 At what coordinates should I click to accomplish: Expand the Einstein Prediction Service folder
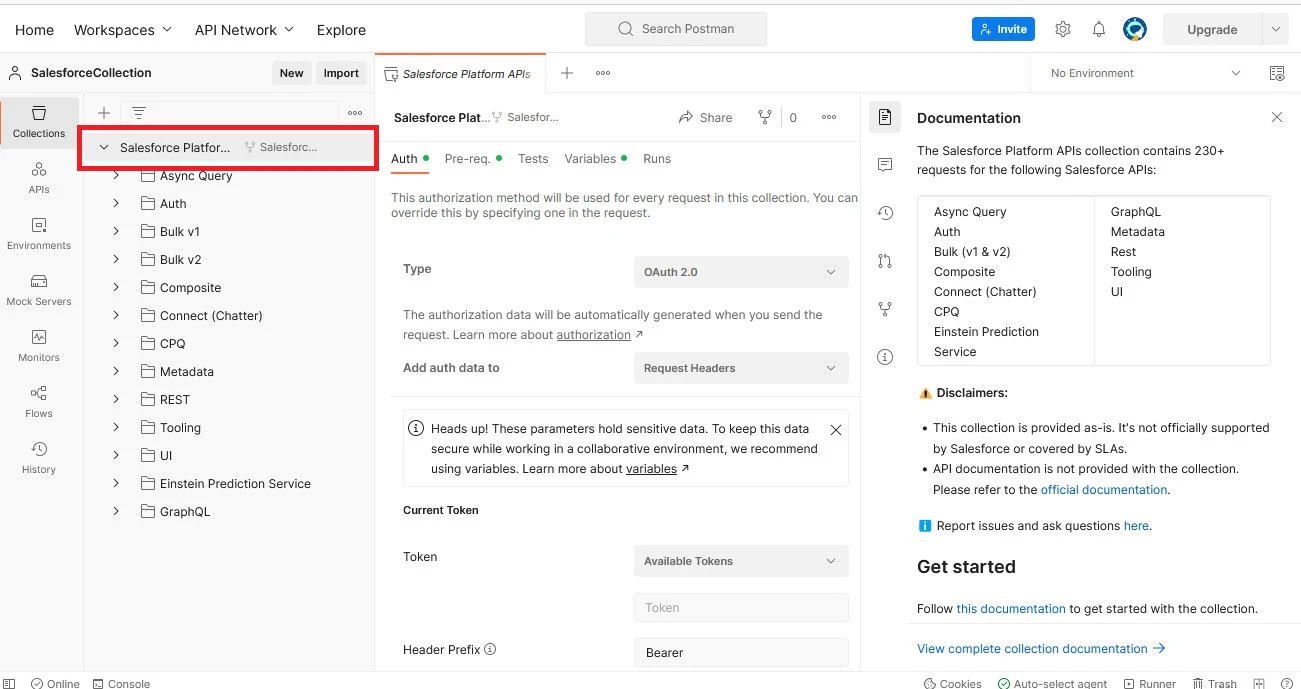(x=116, y=483)
